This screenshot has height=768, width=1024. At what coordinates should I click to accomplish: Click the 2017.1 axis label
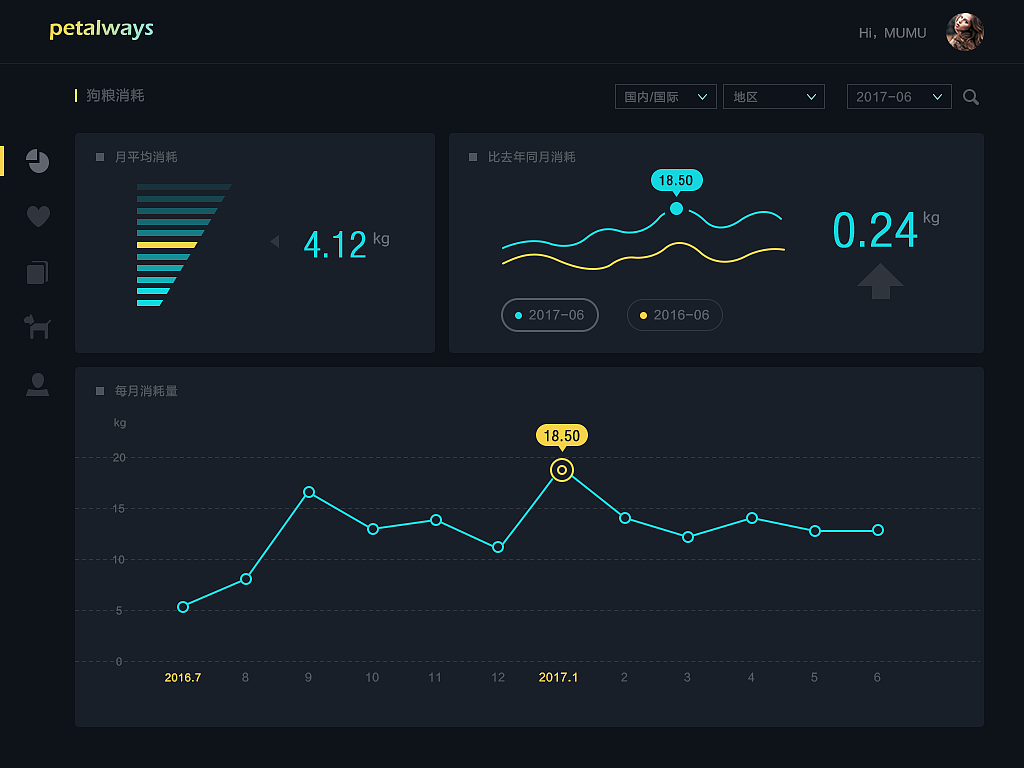coord(558,677)
